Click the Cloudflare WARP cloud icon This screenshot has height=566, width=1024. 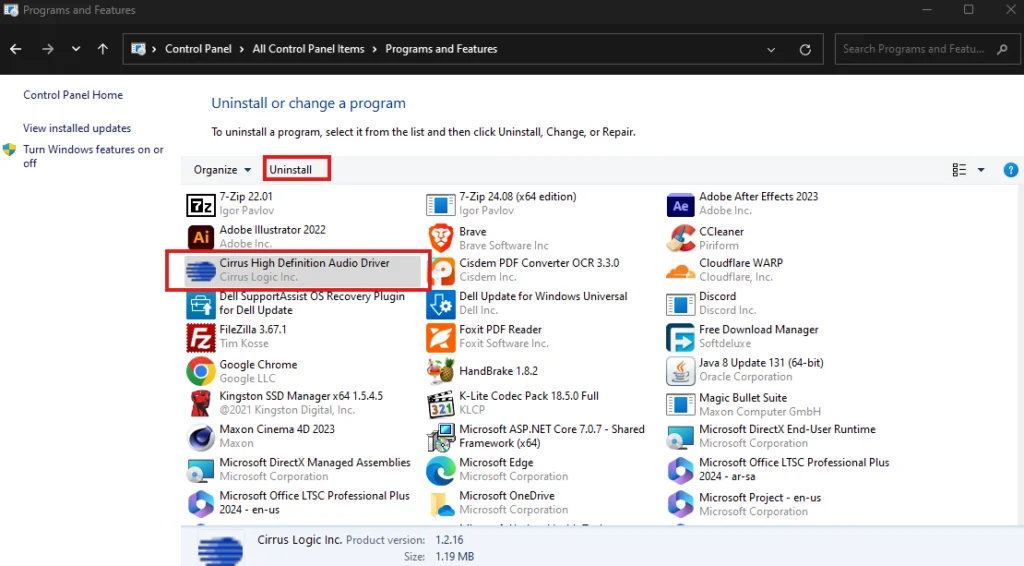tap(680, 270)
